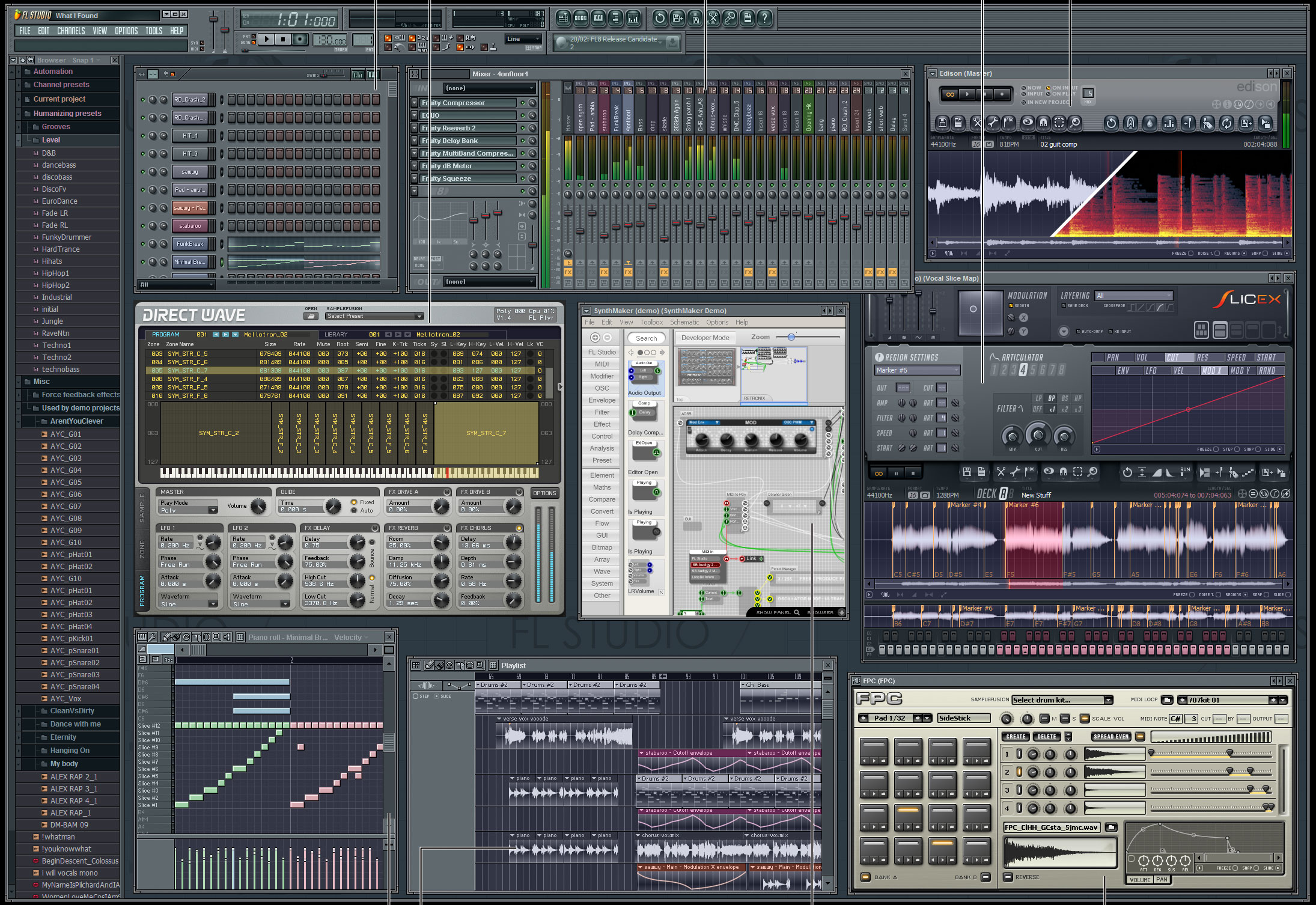Toggle the Fruity Compressor effect enable light
Image resolution: width=1316 pixels, height=905 pixels.
tap(522, 103)
